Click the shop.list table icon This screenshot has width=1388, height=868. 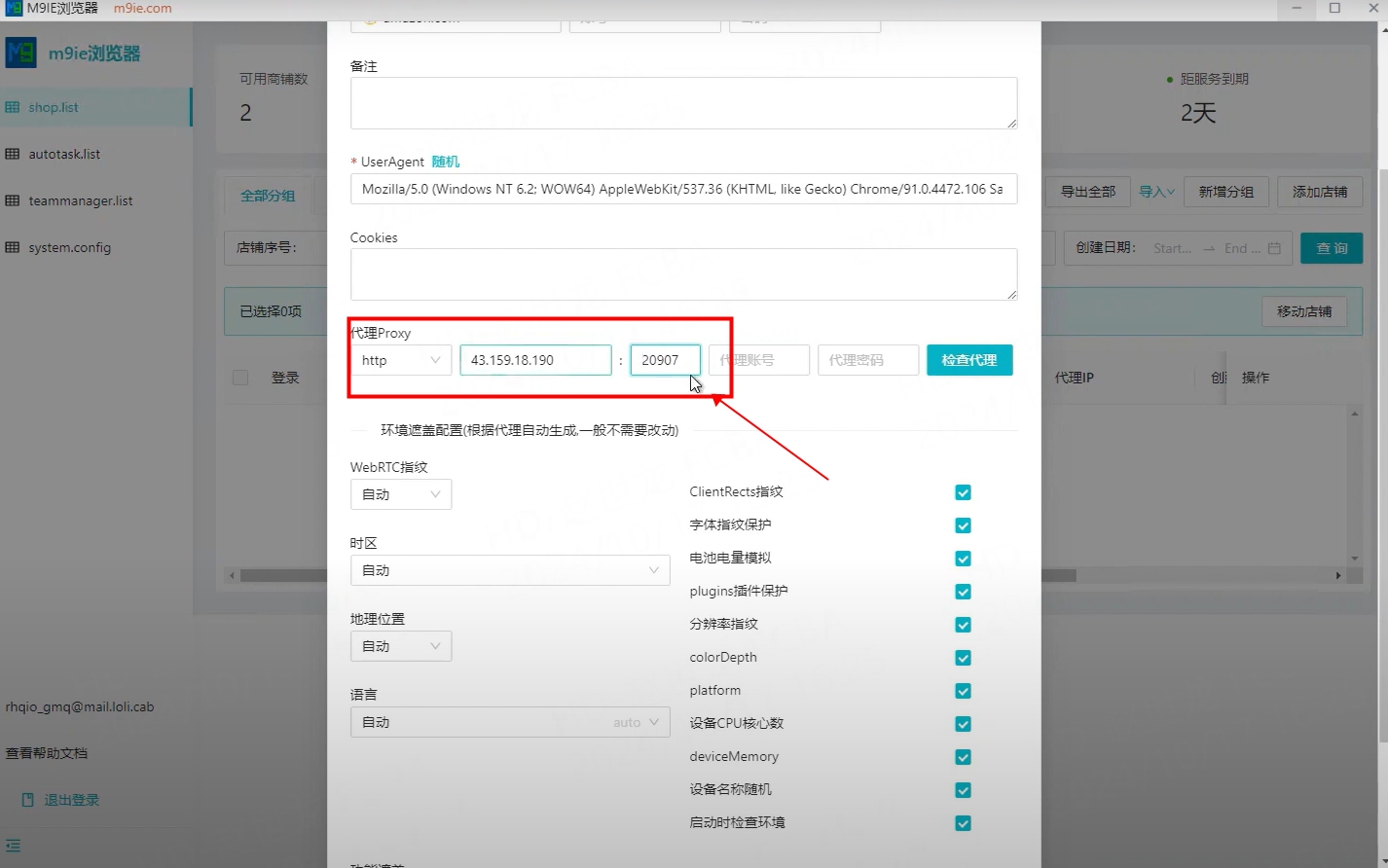(x=13, y=107)
